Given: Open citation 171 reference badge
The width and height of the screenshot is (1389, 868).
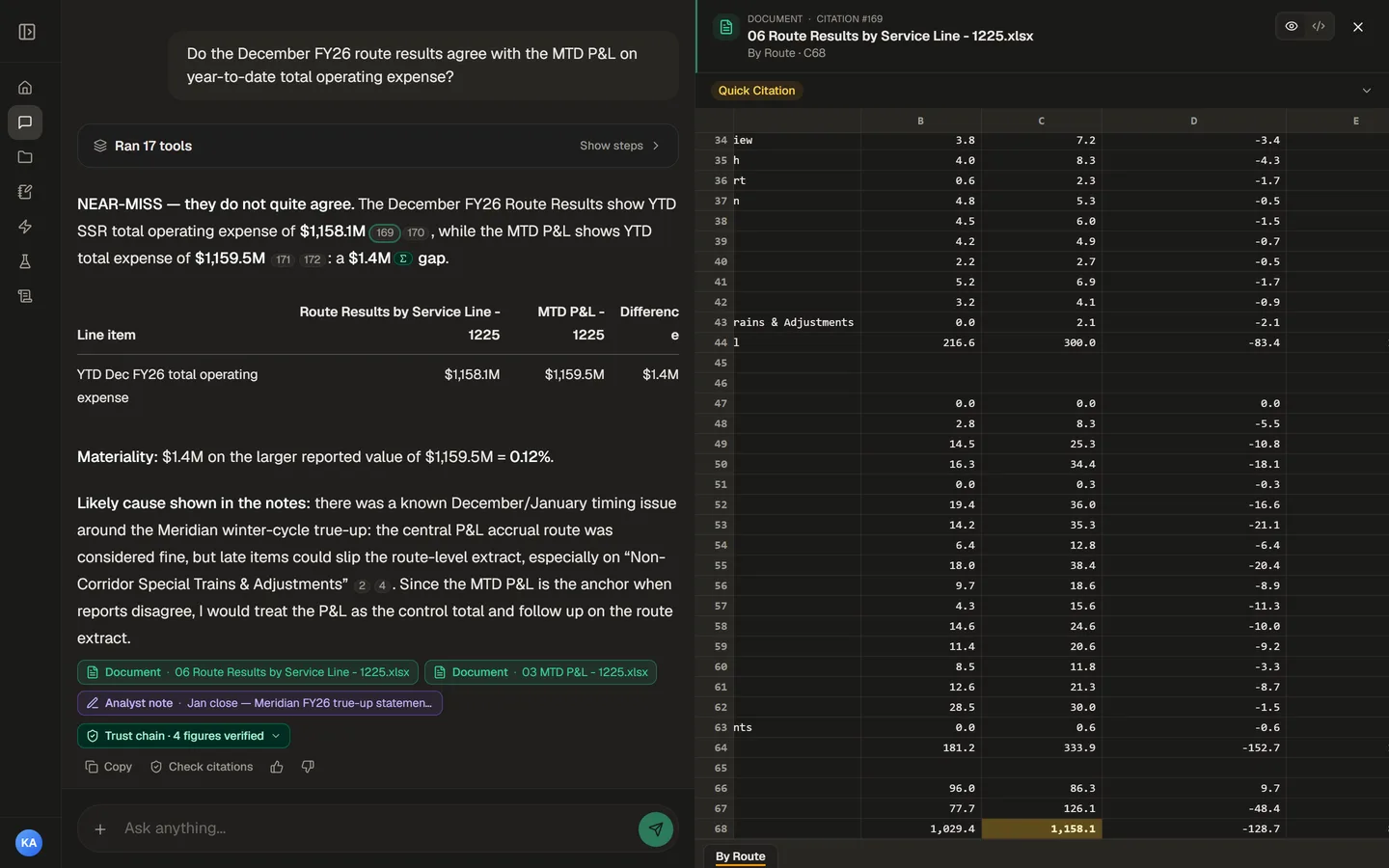Looking at the screenshot, I should (283, 259).
